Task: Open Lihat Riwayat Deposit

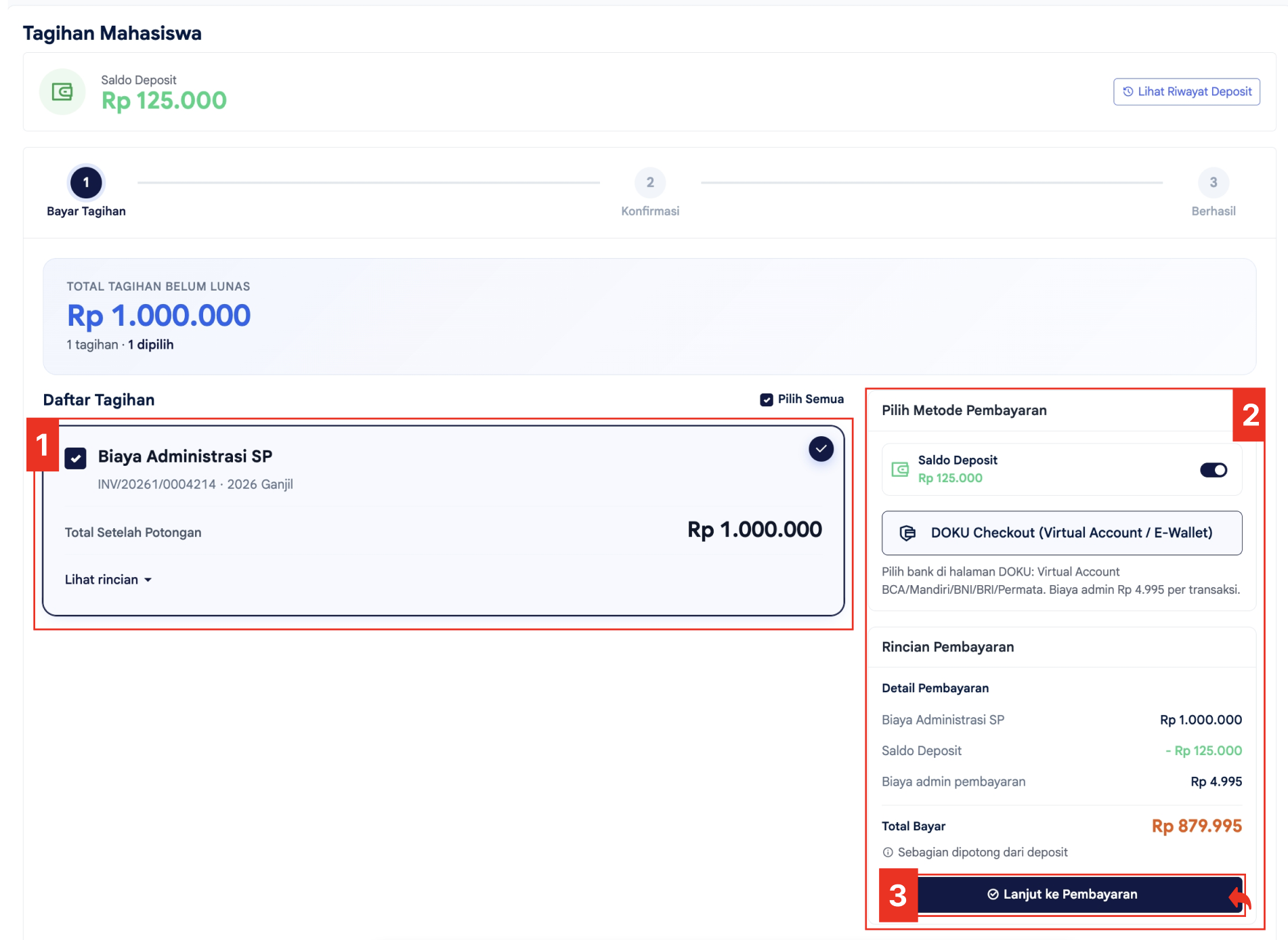Action: click(x=1186, y=91)
